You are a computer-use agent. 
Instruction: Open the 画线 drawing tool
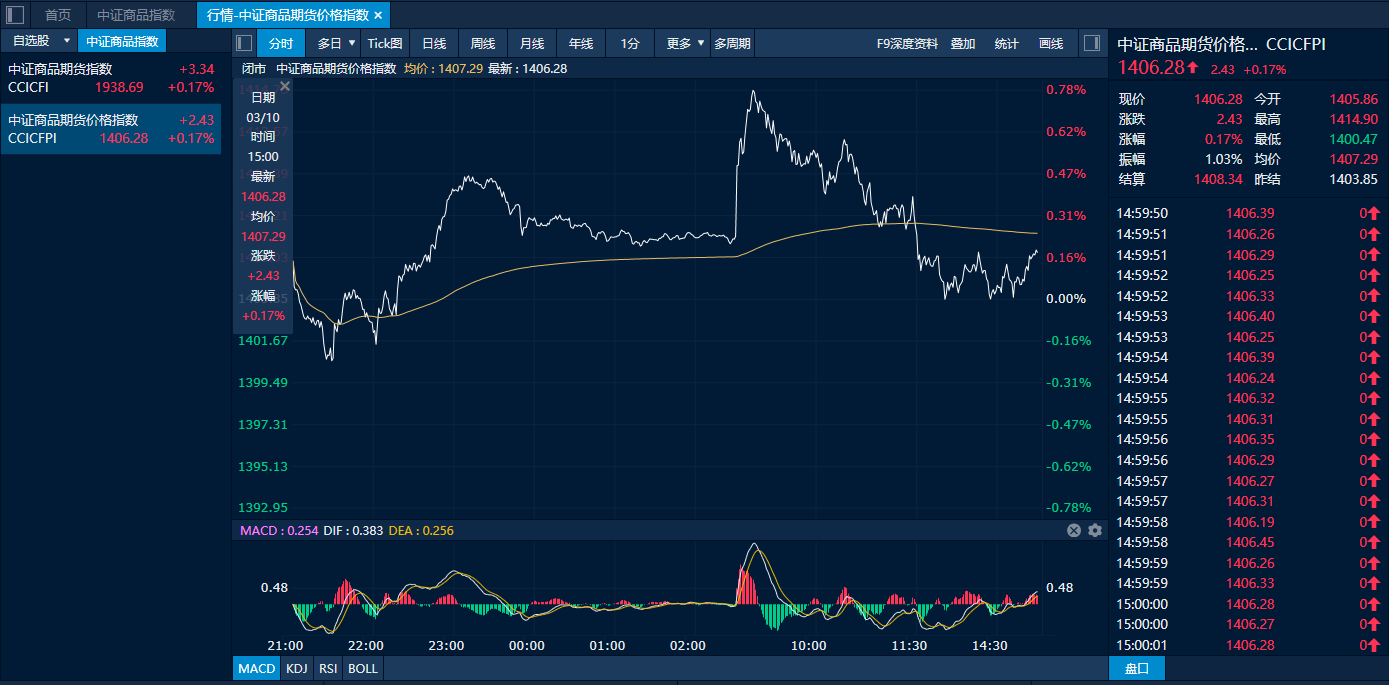point(1051,43)
